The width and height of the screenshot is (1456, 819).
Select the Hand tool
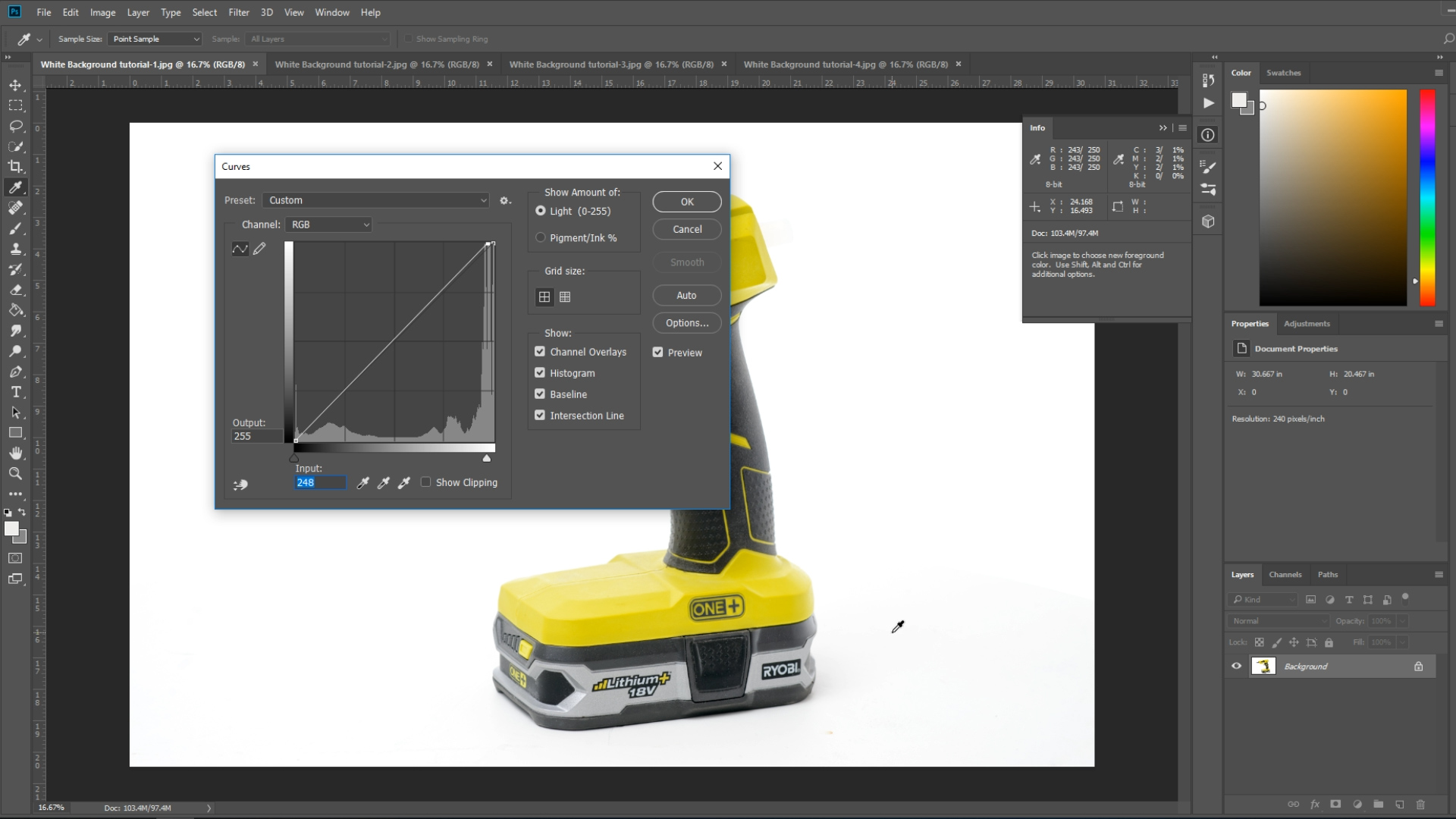15,453
